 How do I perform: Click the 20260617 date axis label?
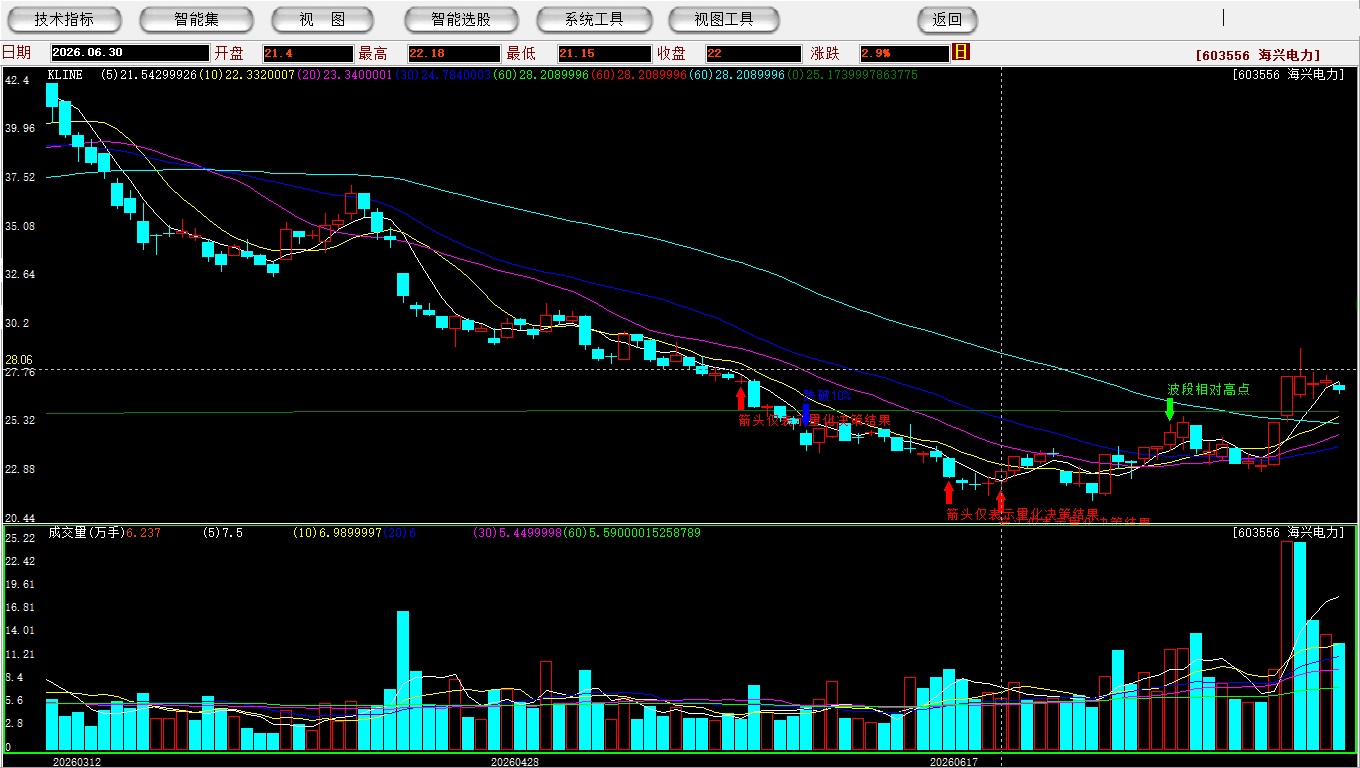953,761
